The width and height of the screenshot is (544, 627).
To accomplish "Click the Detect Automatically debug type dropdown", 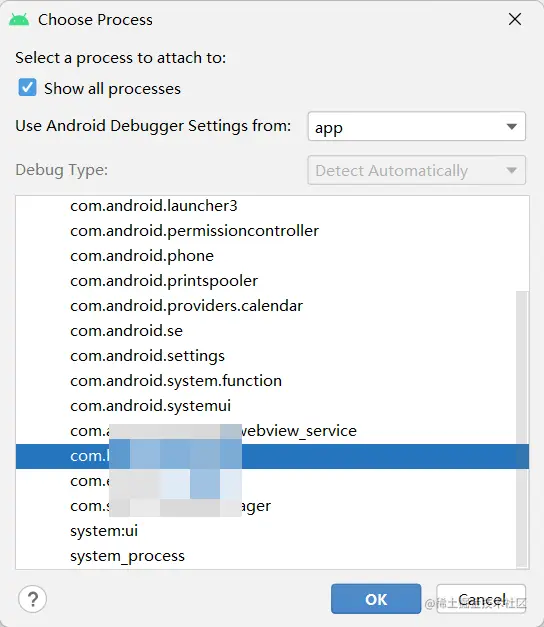I will tap(416, 170).
